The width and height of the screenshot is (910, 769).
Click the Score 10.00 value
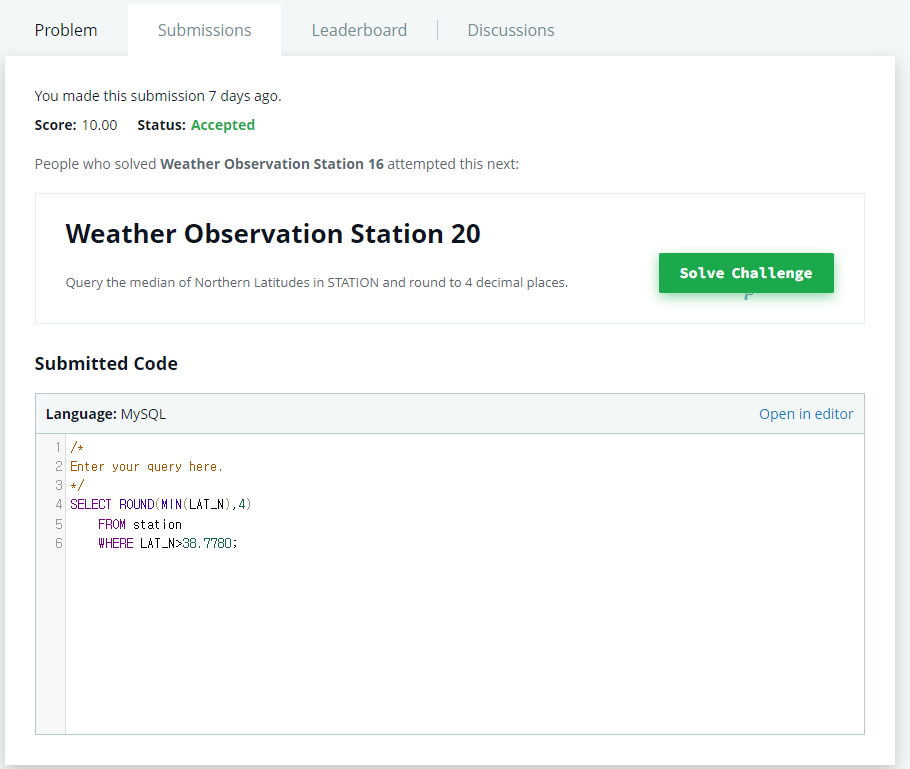click(99, 125)
